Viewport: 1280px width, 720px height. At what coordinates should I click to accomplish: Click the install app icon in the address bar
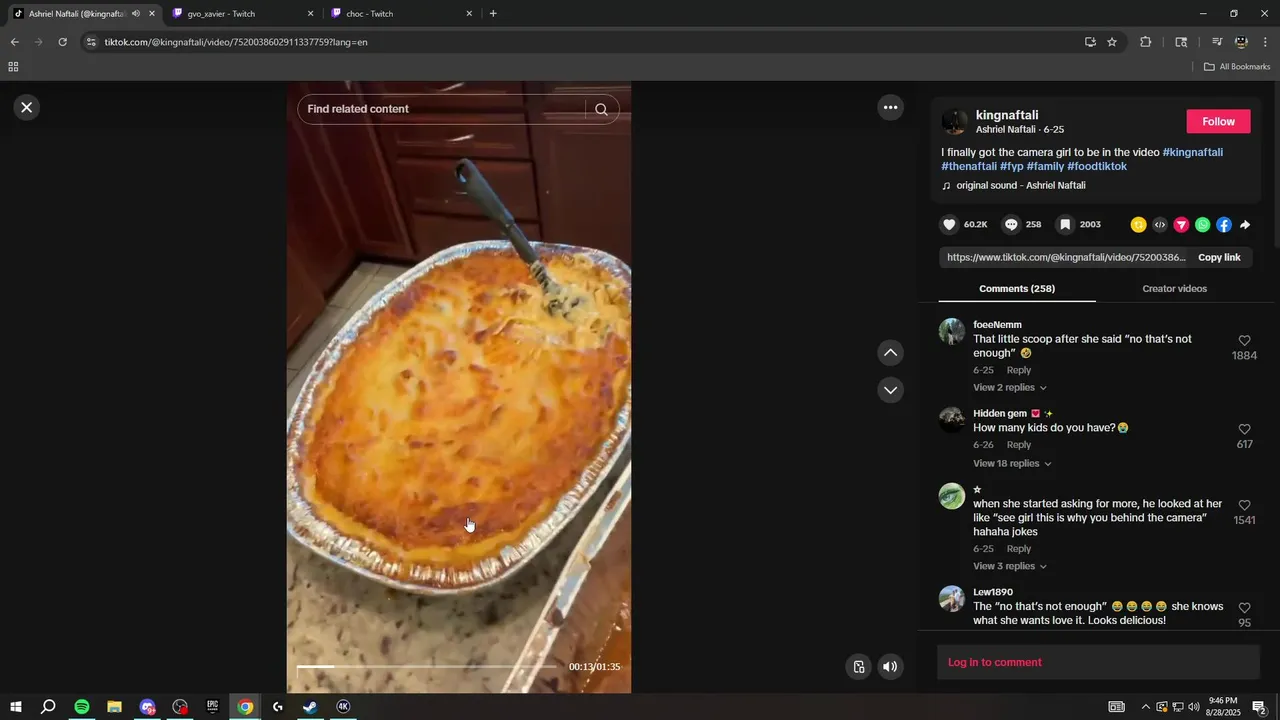coord(1090,42)
